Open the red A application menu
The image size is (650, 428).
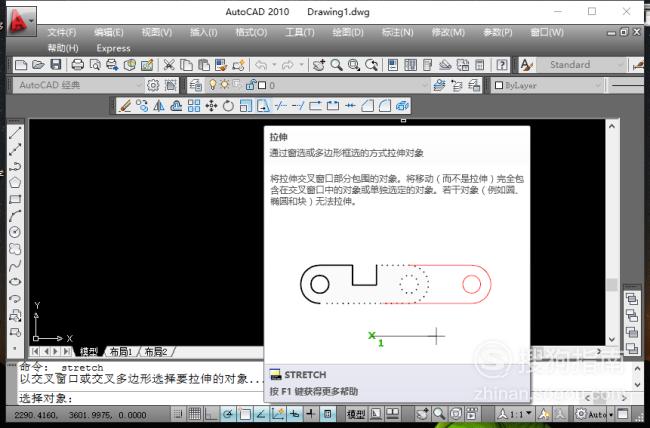pos(21,21)
